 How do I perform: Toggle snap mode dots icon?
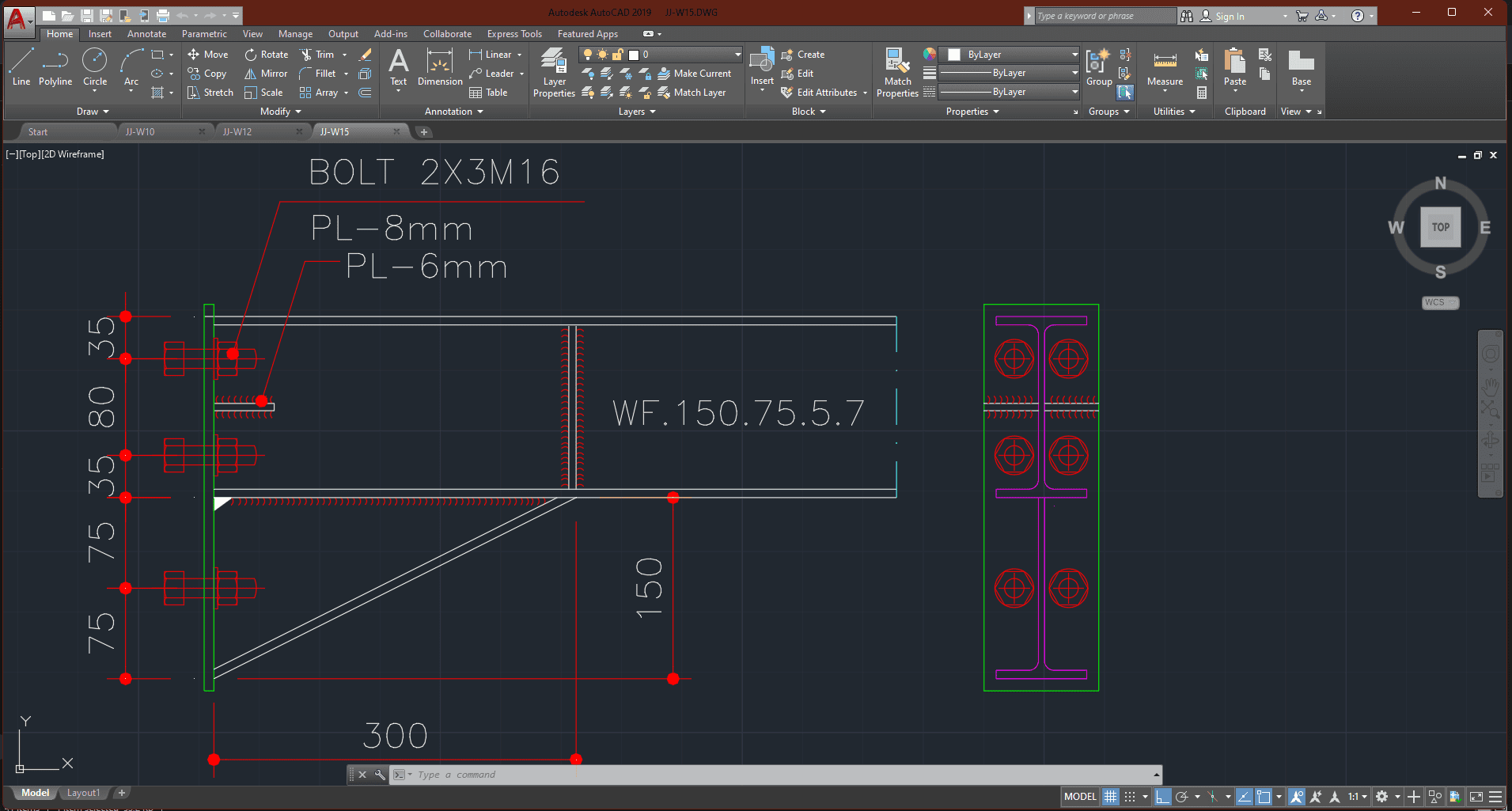(x=1130, y=797)
